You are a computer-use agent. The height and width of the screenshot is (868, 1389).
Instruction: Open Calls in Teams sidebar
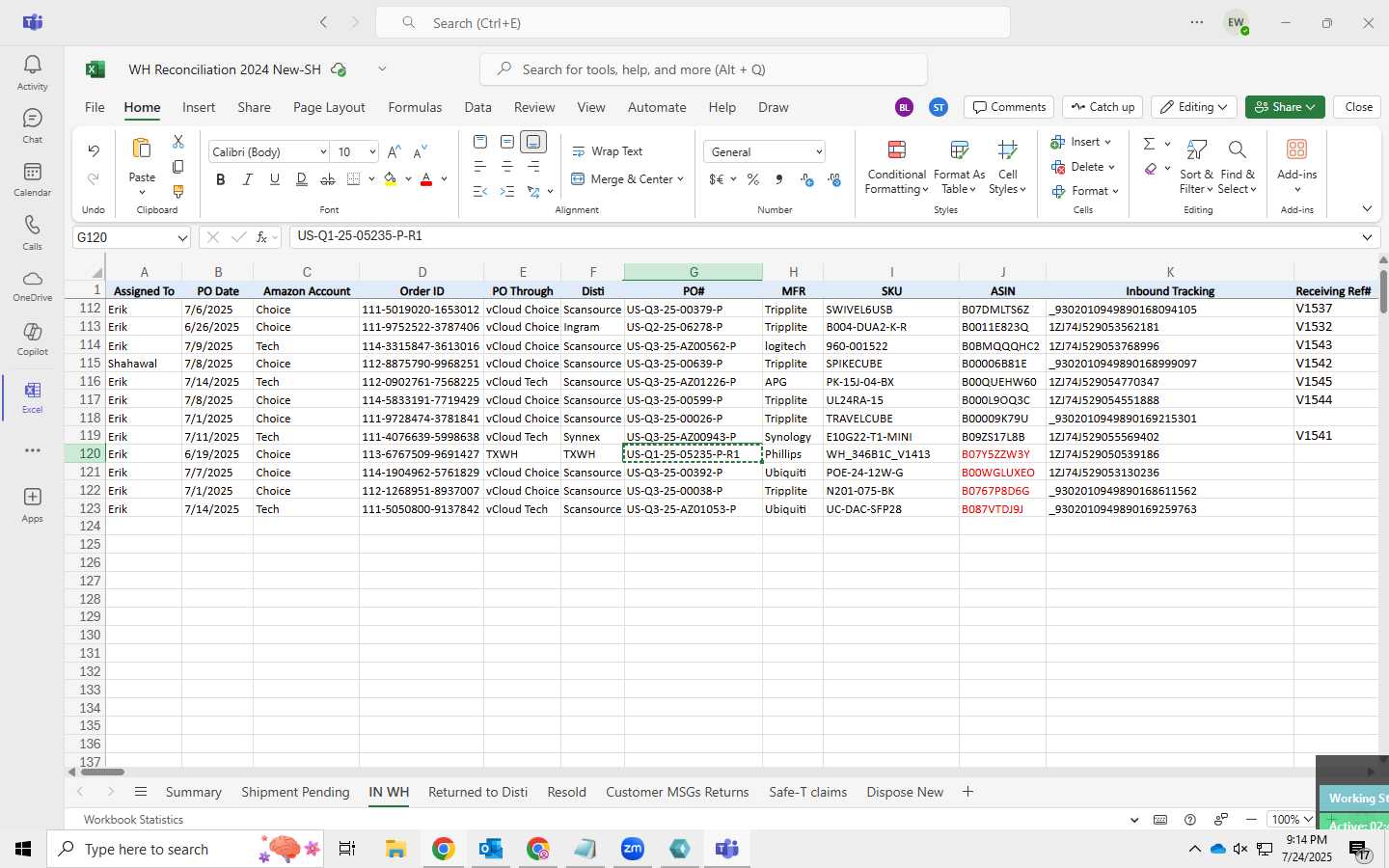coord(32,232)
